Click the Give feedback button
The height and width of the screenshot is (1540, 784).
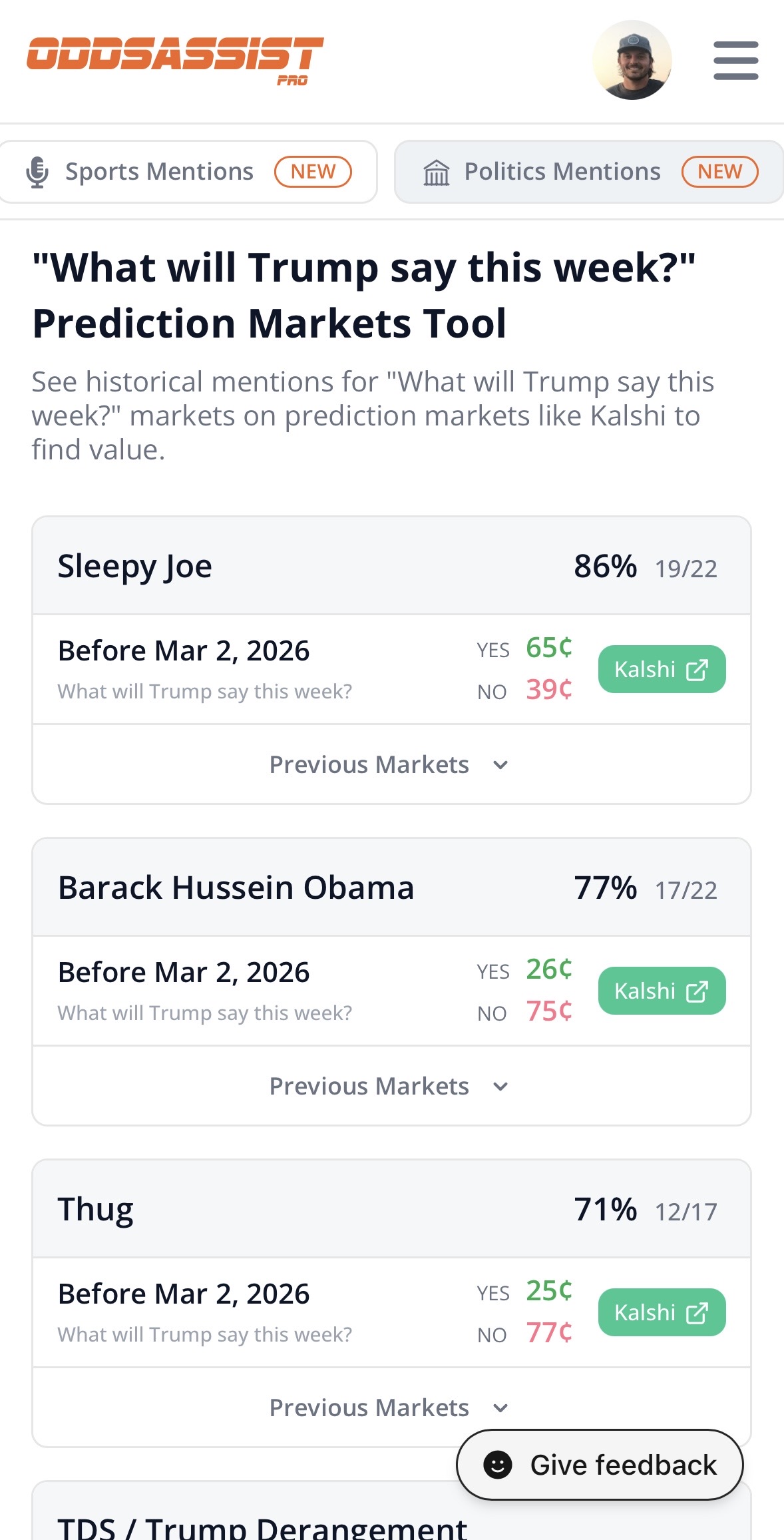(600, 1464)
